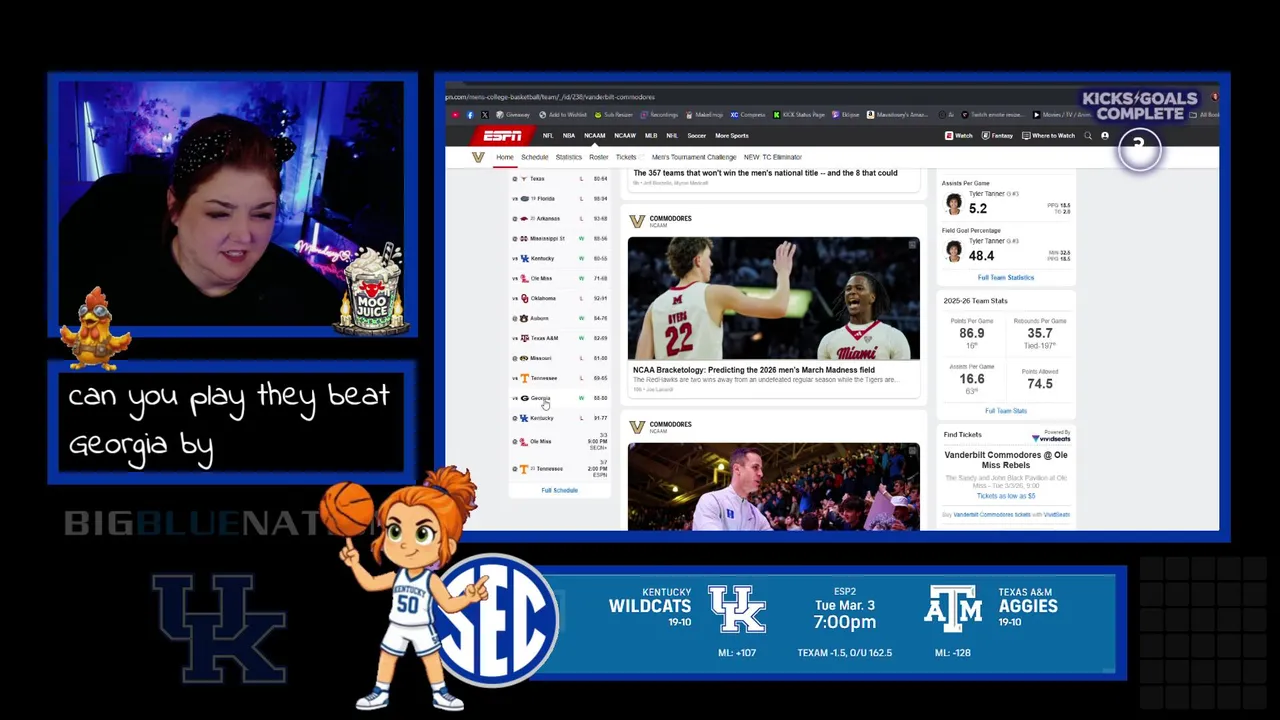The width and height of the screenshot is (1280, 720).
Task: Click the Fantasy button in ESPN header
Action: [x=997, y=135]
